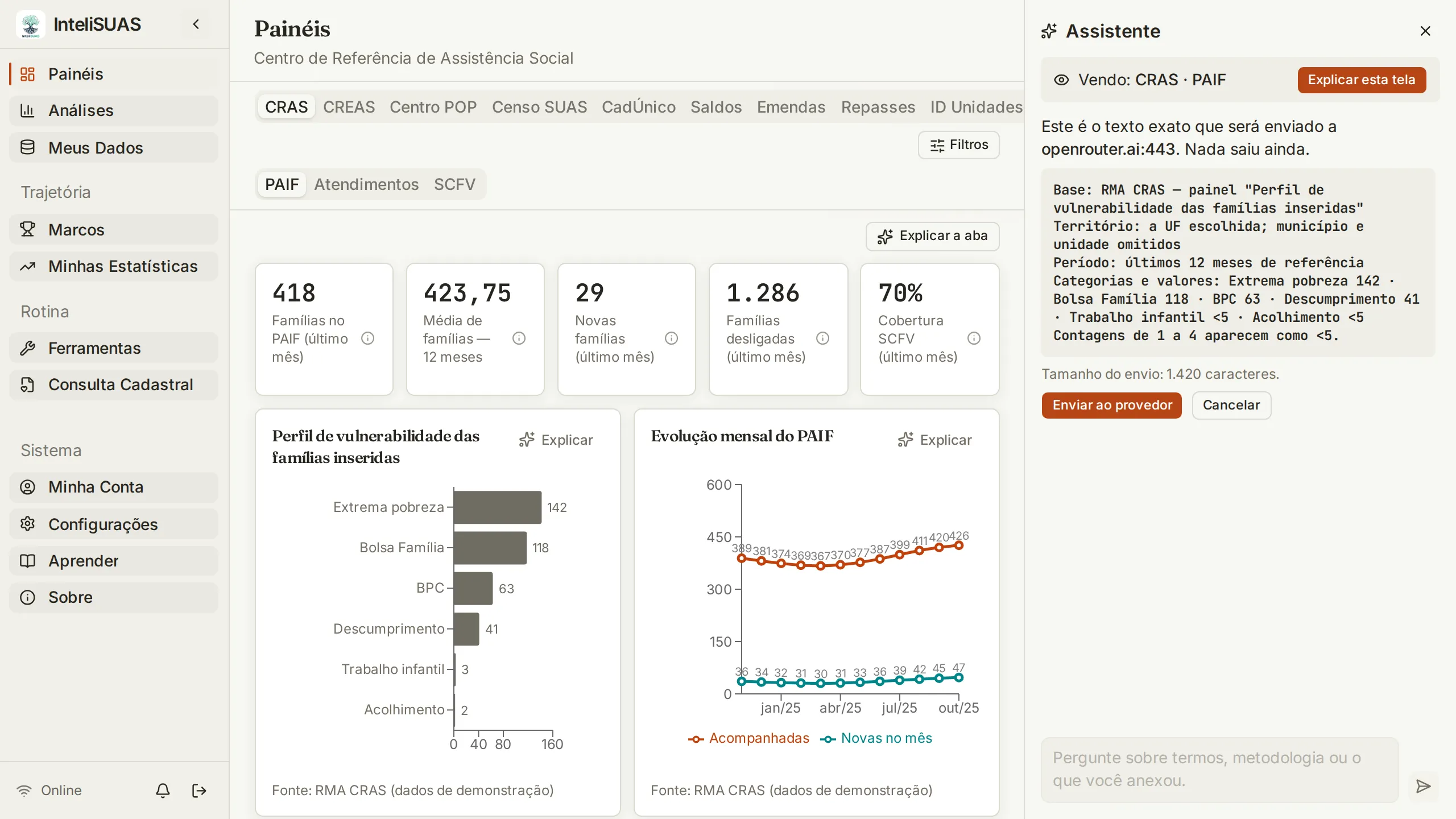The height and width of the screenshot is (819, 1456).
Task: Click the notifications bell icon
Action: [163, 791]
